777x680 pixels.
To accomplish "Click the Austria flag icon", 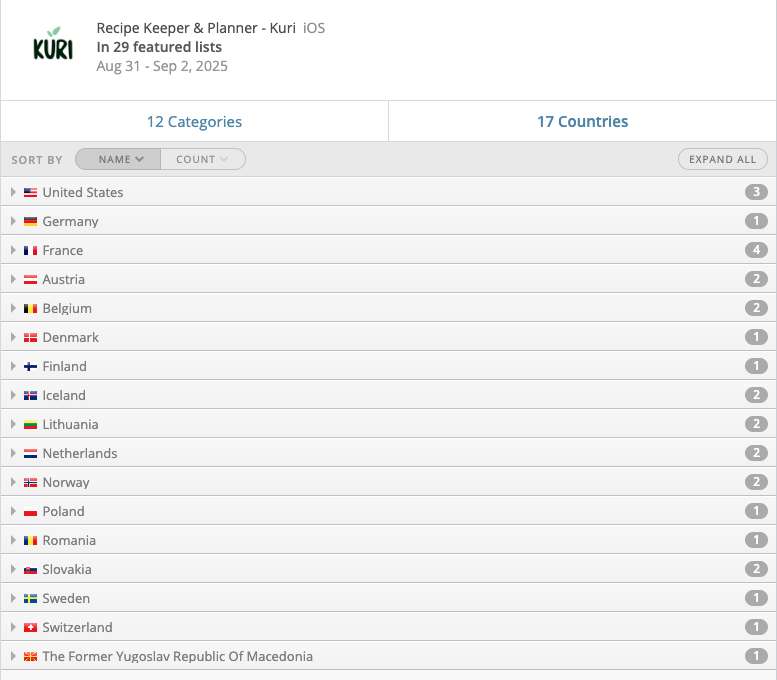I will [30, 280].
